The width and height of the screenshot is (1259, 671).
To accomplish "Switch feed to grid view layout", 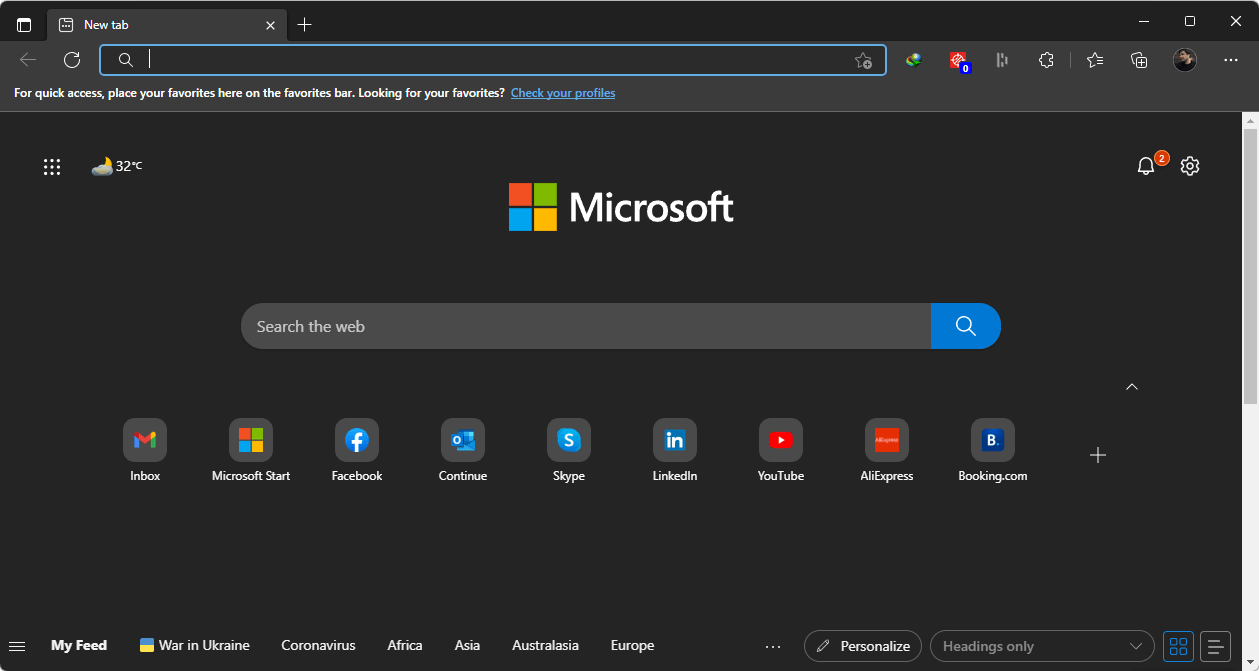I will 1178,646.
